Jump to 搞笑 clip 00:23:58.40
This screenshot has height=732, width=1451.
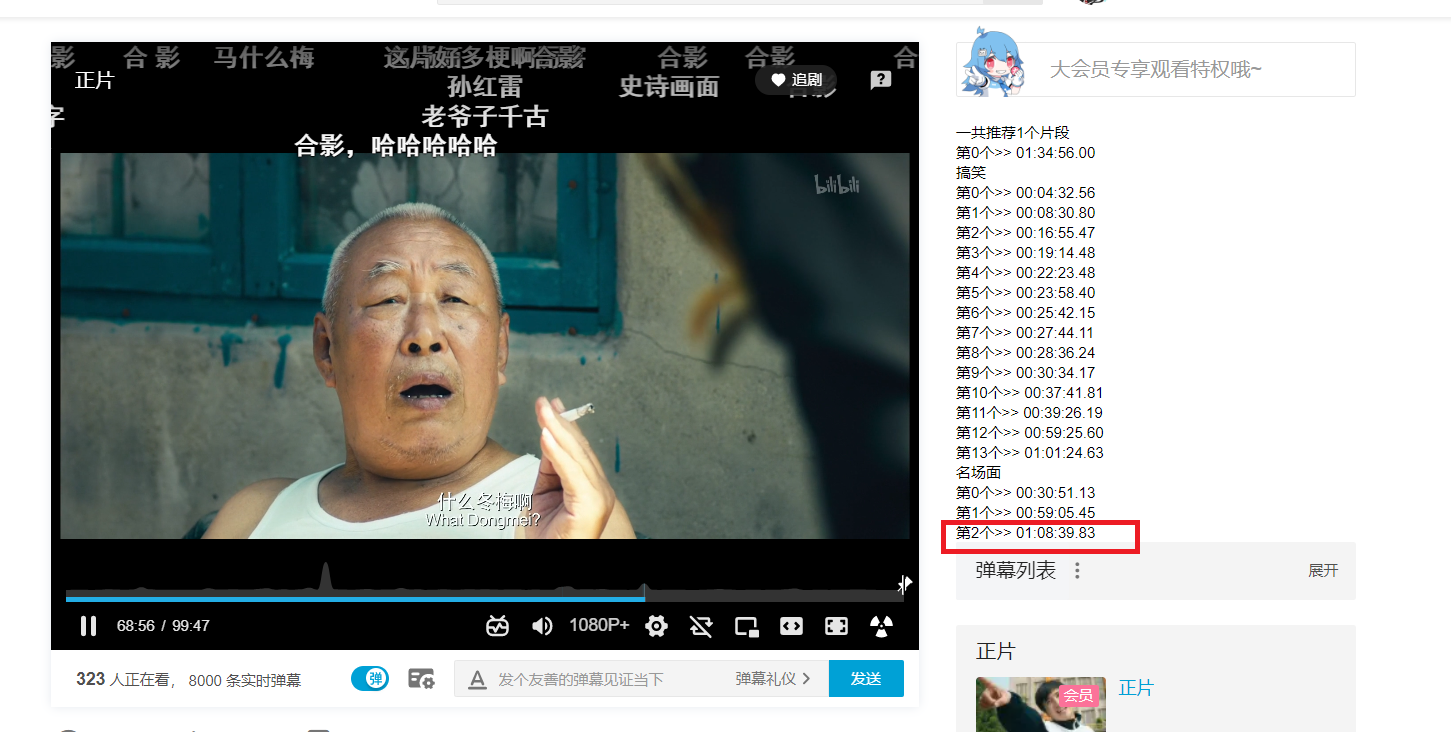click(x=1025, y=293)
